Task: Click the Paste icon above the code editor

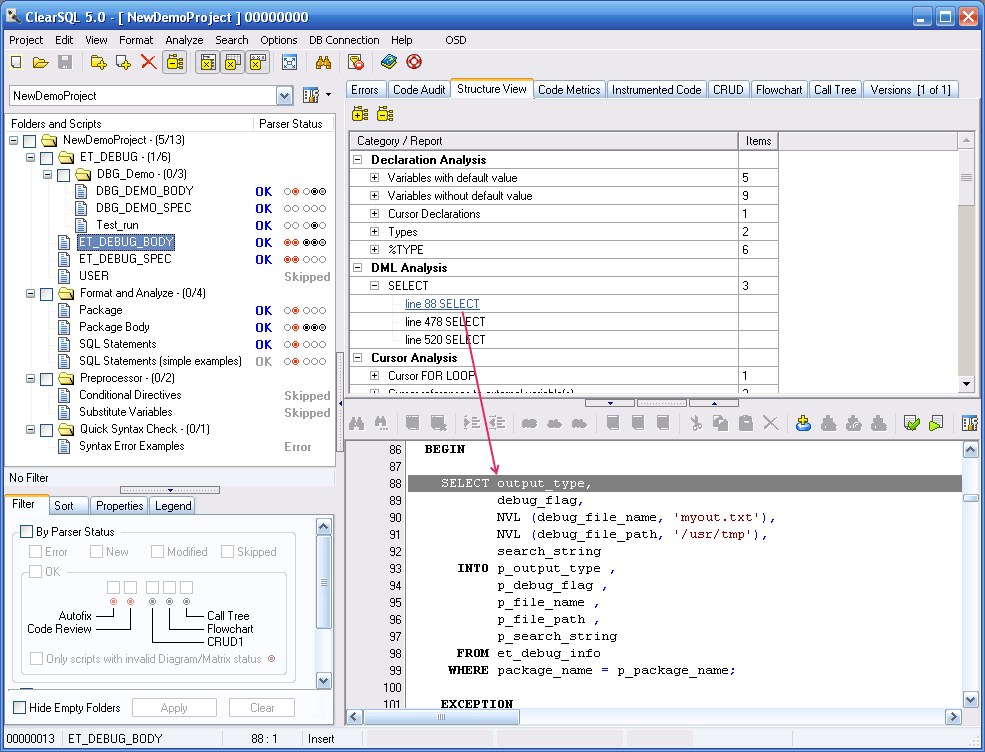Action: [746, 423]
